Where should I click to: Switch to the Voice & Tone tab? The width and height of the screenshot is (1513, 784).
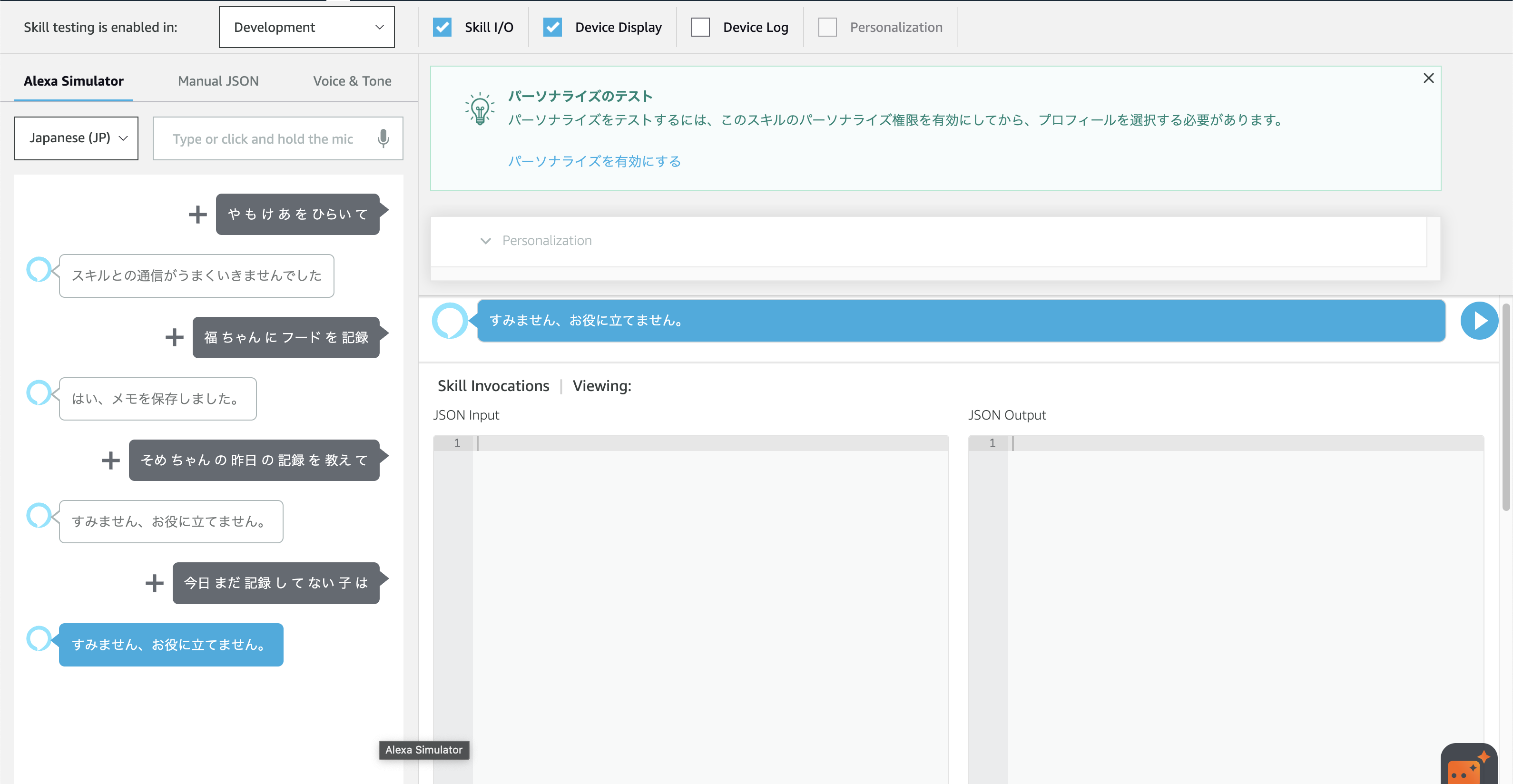tap(352, 81)
